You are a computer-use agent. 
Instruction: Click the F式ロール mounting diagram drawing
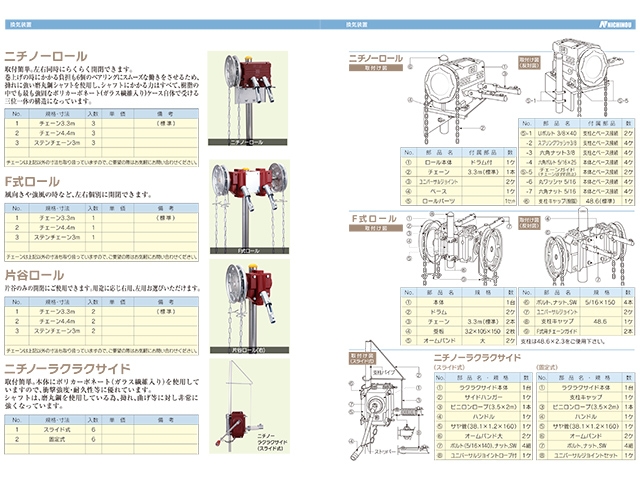click(x=459, y=248)
